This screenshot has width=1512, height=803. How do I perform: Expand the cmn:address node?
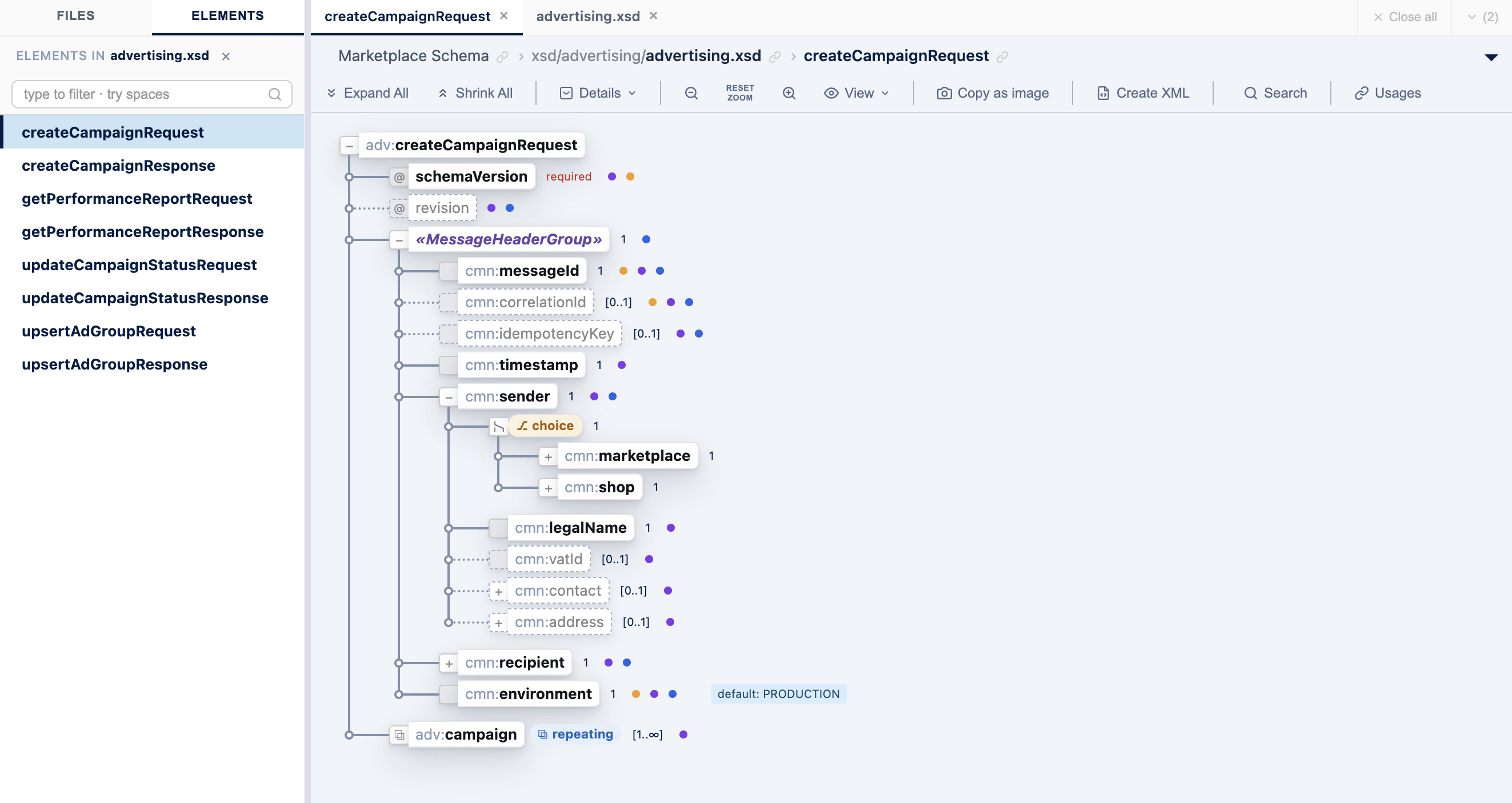pos(498,624)
